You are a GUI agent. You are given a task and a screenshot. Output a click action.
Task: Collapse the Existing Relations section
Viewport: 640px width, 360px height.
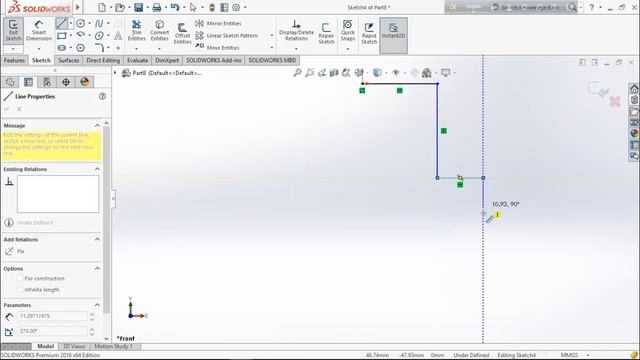(x=97, y=169)
